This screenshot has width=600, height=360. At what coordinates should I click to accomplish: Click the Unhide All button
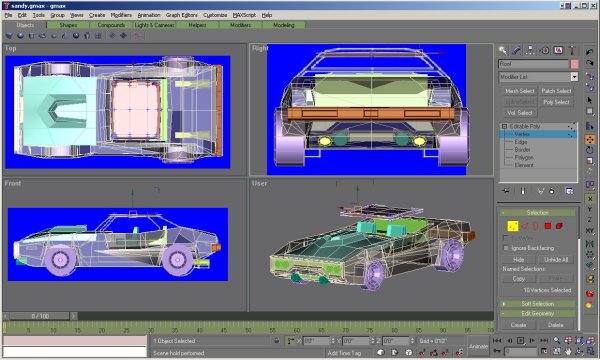click(556, 259)
